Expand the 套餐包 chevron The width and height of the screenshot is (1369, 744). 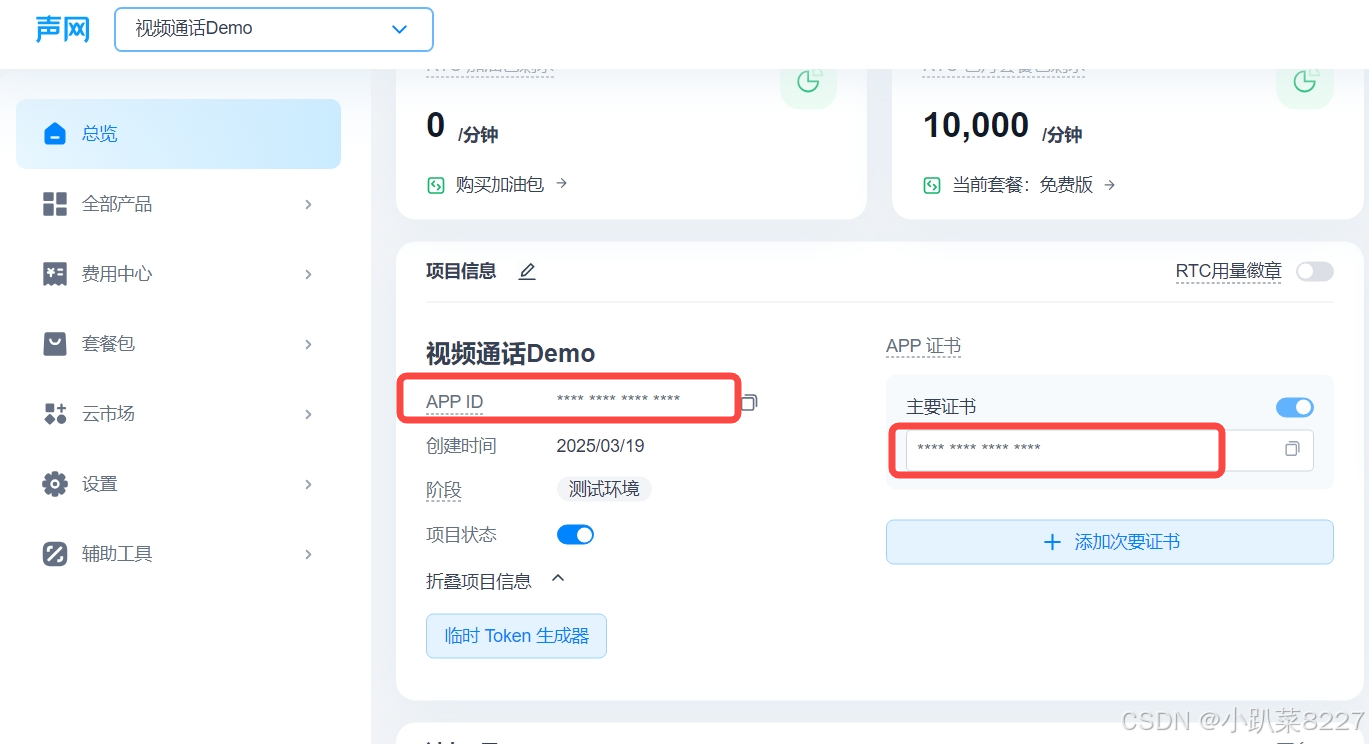(x=308, y=344)
